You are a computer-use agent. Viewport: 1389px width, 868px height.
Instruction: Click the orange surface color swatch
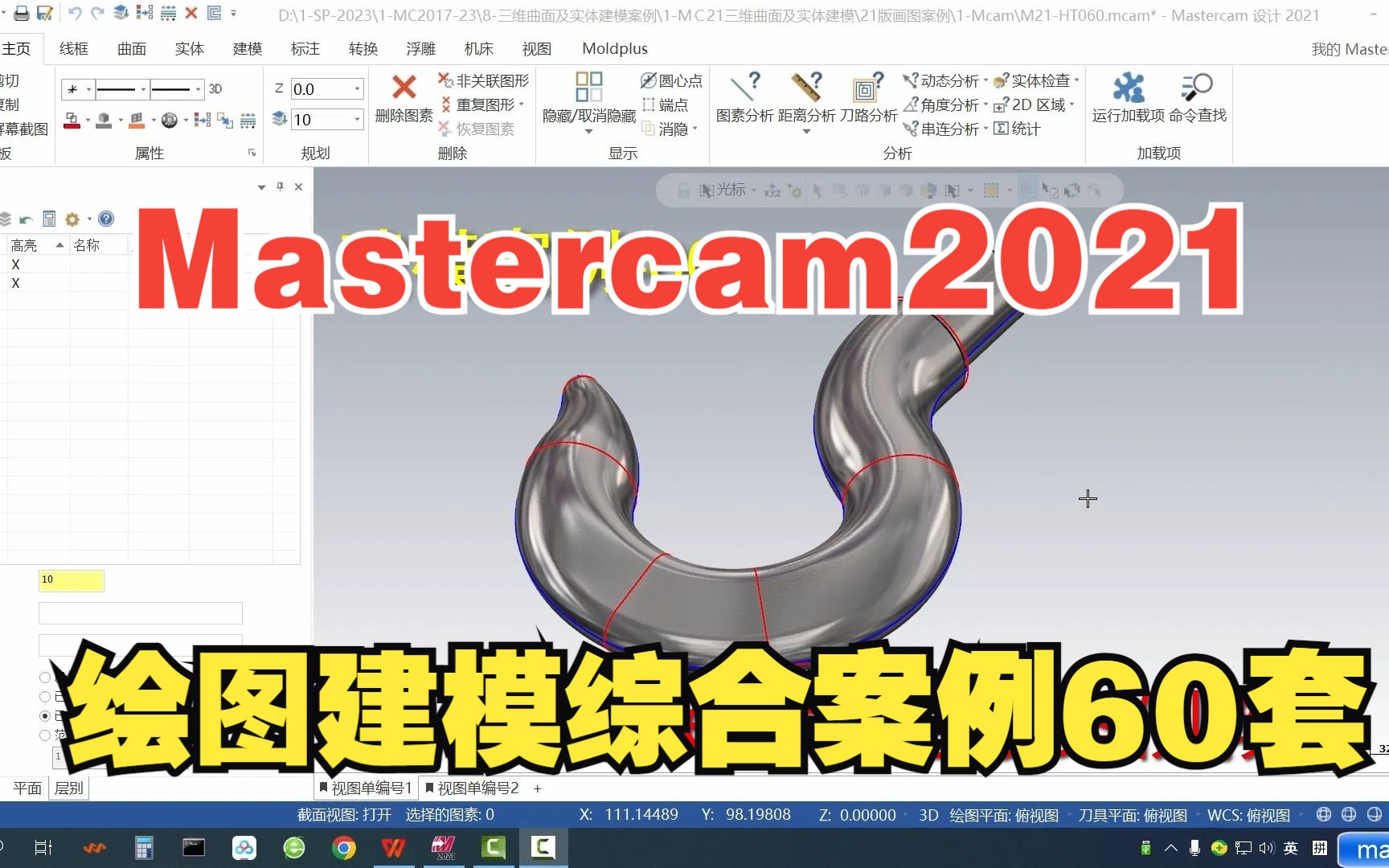tap(137, 121)
